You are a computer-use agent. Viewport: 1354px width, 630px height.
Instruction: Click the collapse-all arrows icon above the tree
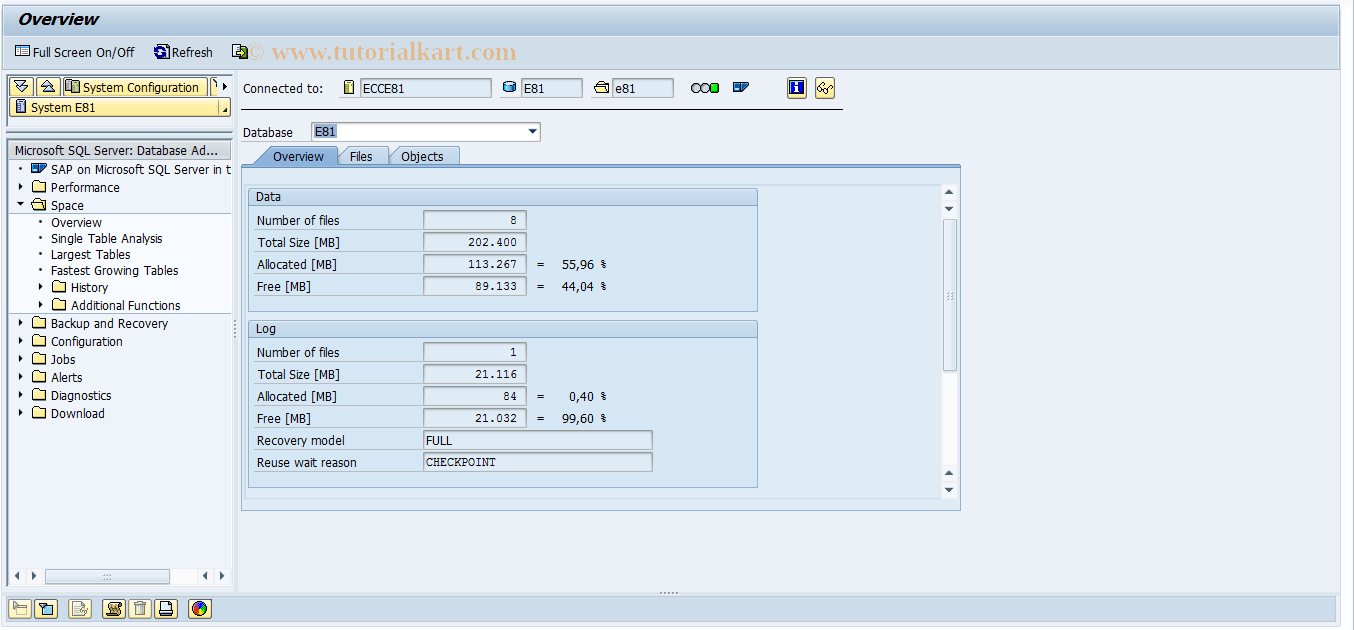47,86
